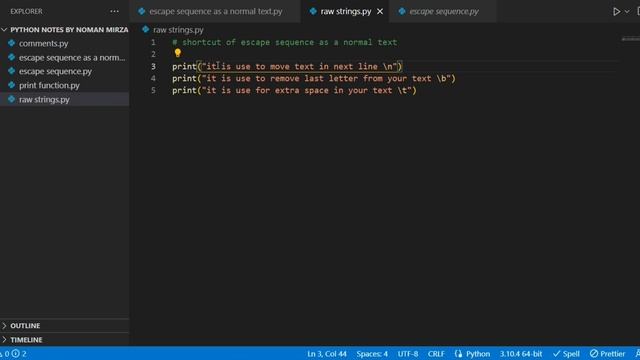
Task: Click python icon on raw strings.py tab
Action: click(x=313, y=11)
